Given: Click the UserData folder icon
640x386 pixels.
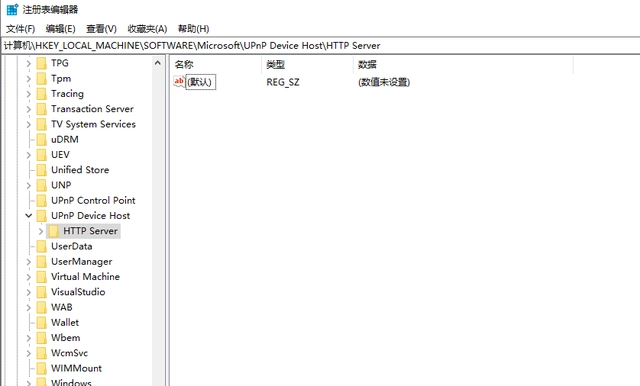Looking at the screenshot, I should coord(42,246).
